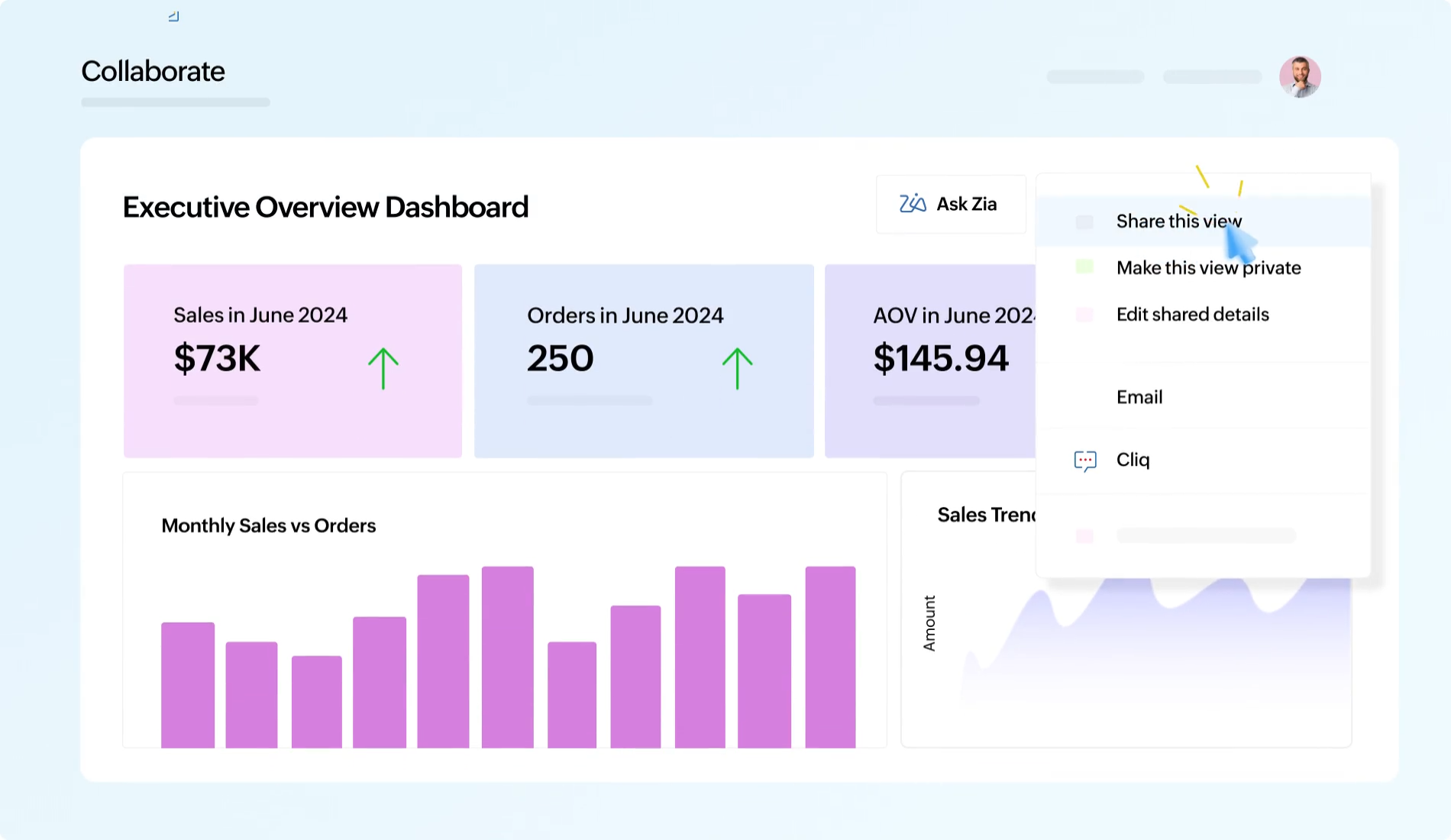1451x840 pixels.
Task: Choose Email as the sharing channel
Action: point(1139,396)
